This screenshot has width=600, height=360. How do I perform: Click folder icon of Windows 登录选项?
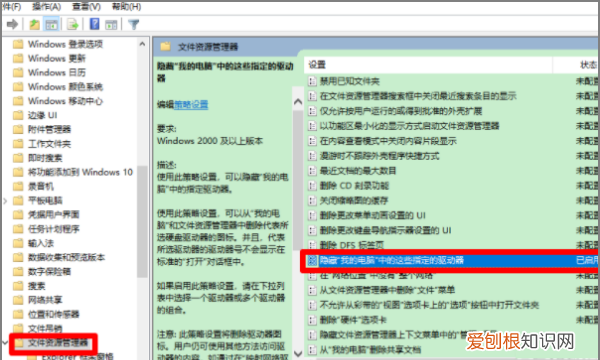(x=18, y=44)
